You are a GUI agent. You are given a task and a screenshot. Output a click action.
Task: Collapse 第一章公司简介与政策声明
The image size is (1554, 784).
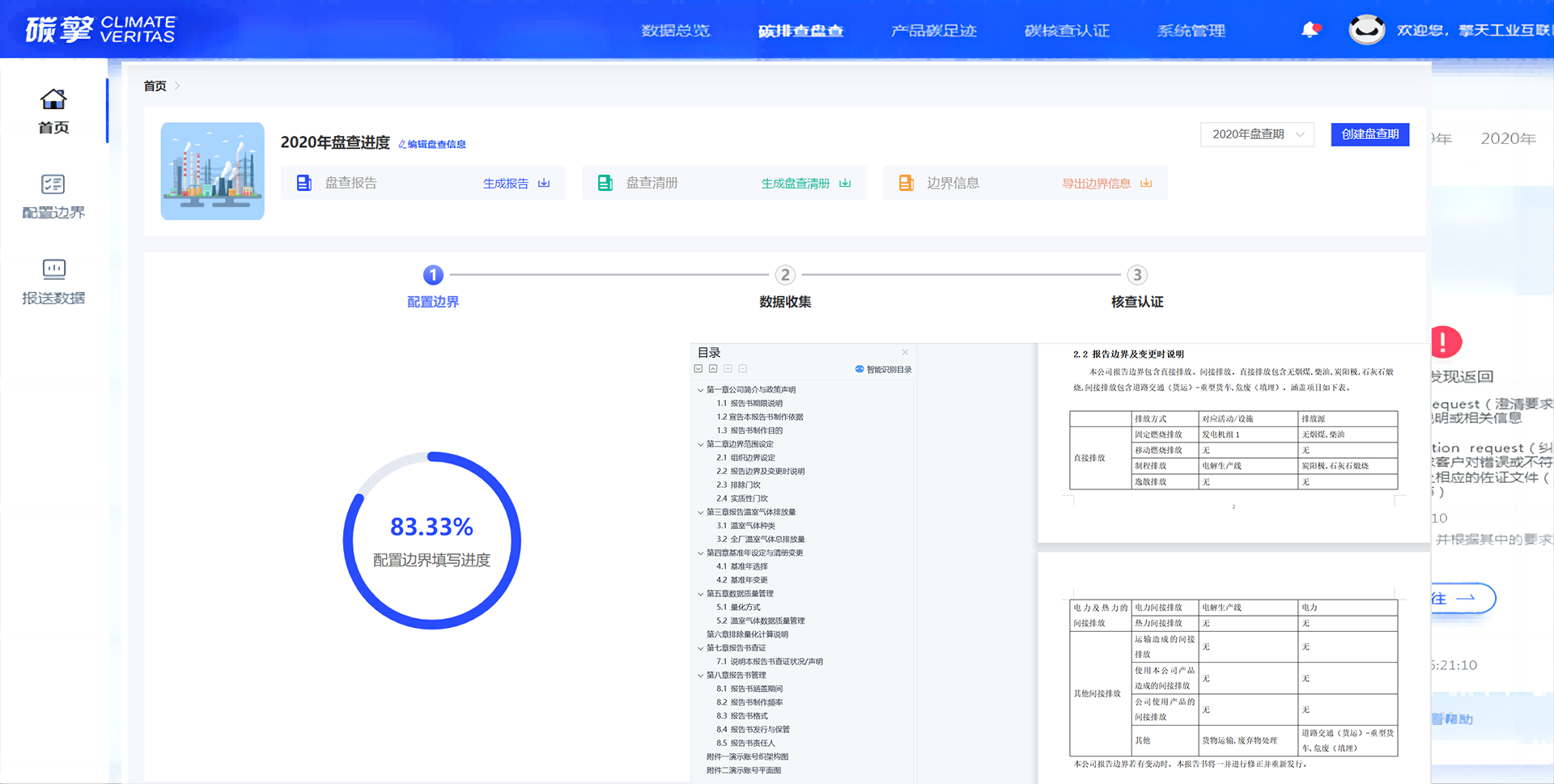point(701,390)
